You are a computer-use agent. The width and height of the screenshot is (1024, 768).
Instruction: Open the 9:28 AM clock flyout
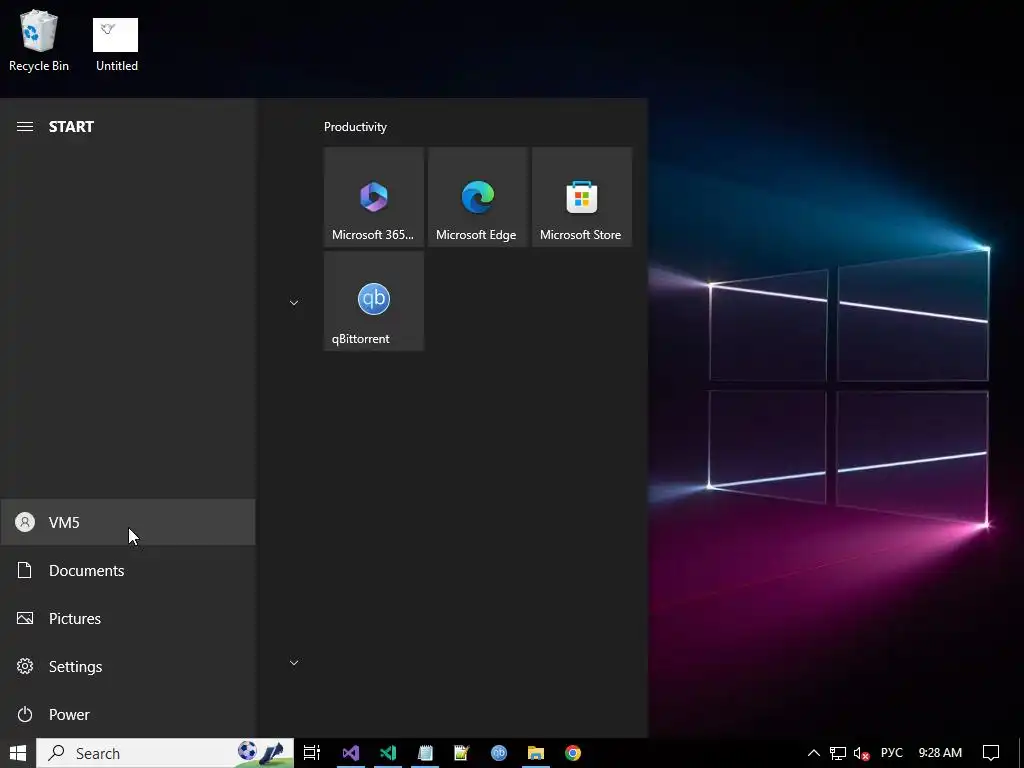tap(940, 753)
